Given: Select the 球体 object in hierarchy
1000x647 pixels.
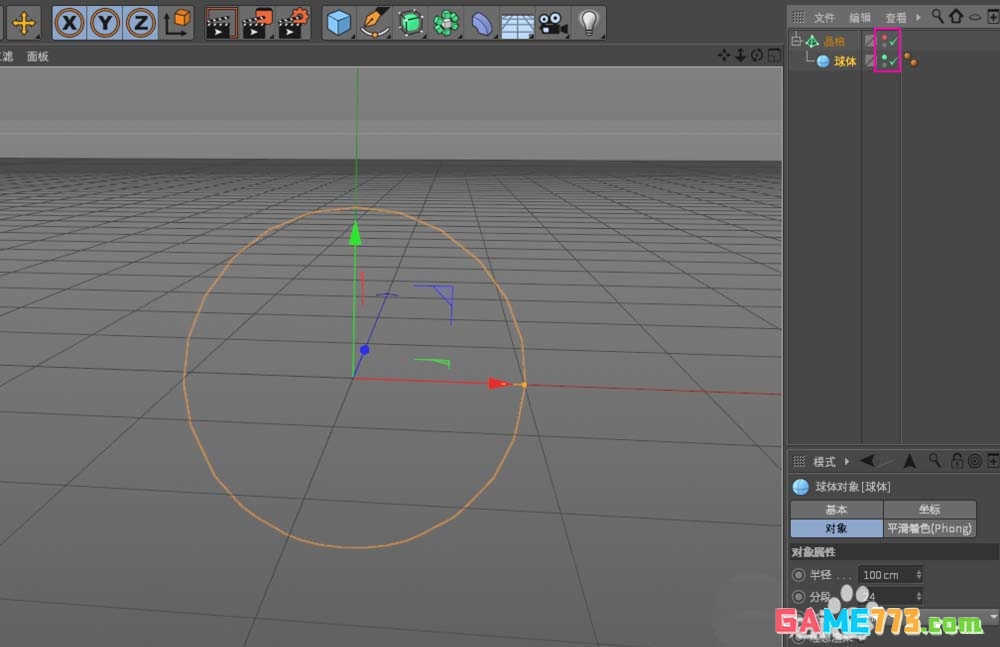Looking at the screenshot, I should tap(845, 61).
